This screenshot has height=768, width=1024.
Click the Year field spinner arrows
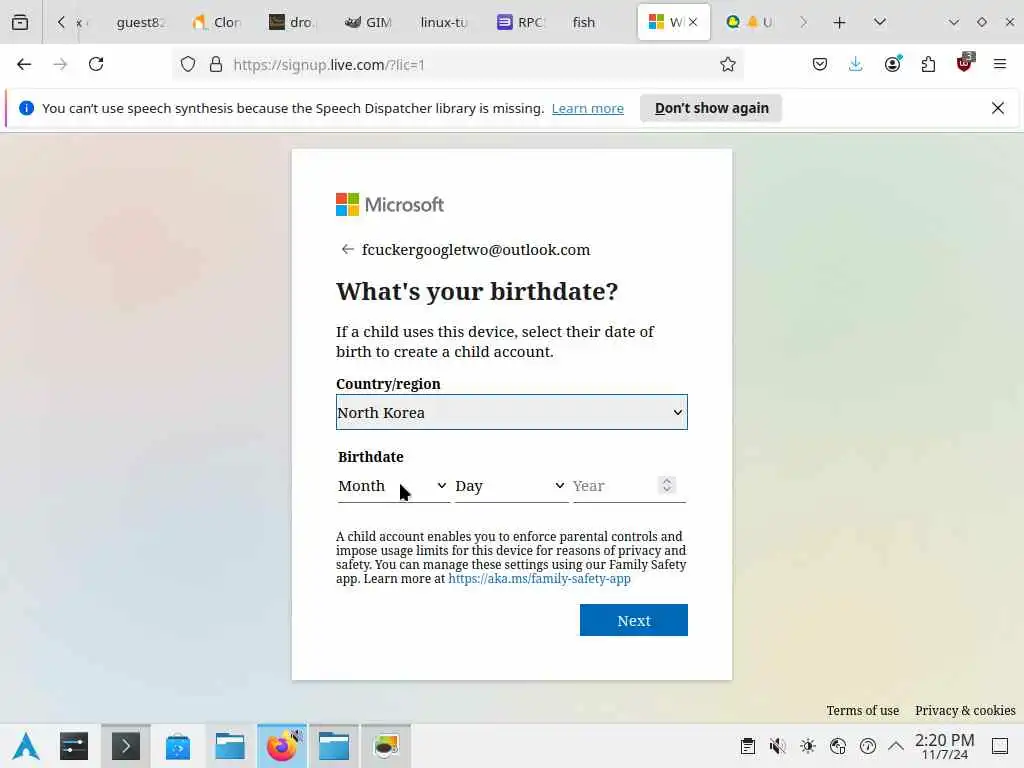click(667, 485)
